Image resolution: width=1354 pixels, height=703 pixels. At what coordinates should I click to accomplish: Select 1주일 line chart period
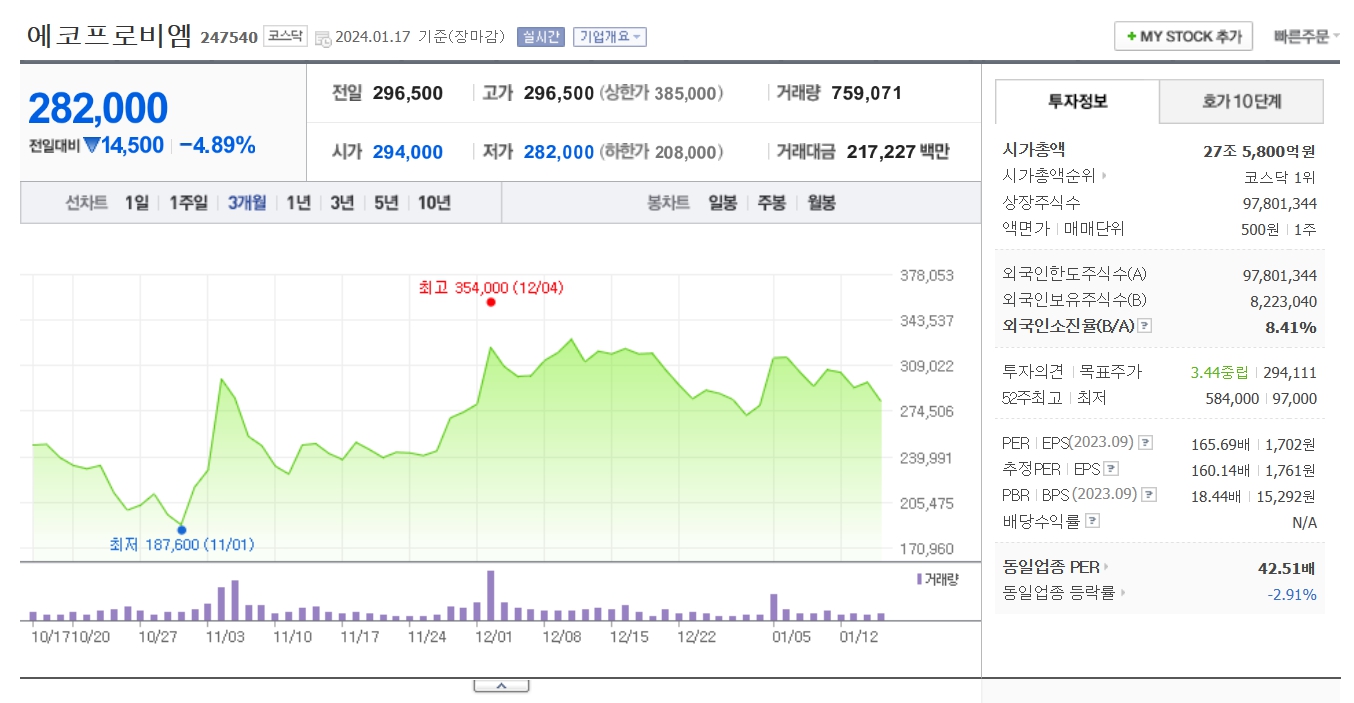click(188, 203)
